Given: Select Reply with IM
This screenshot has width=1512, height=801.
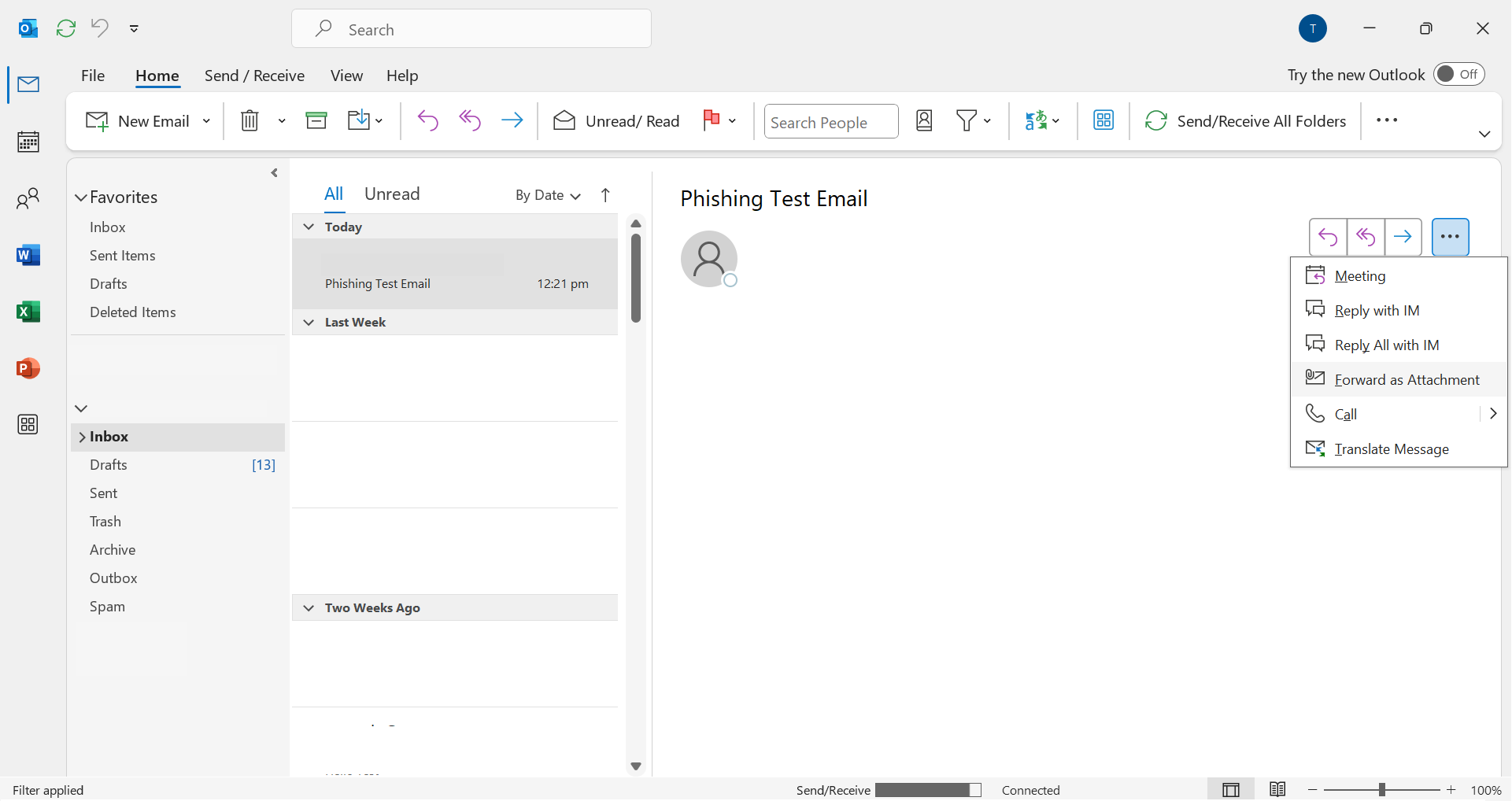Looking at the screenshot, I should click(1399, 310).
